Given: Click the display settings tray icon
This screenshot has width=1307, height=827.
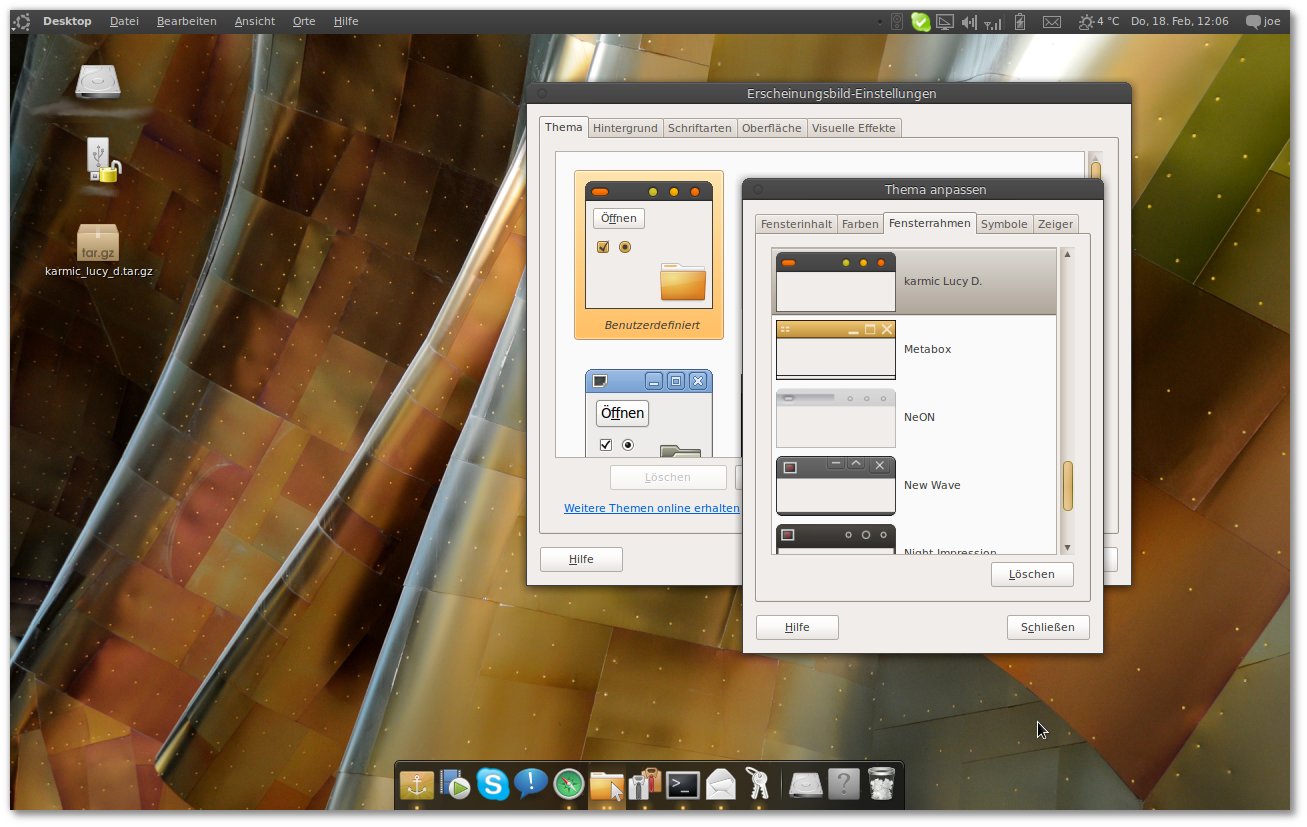Looking at the screenshot, I should 945,21.
